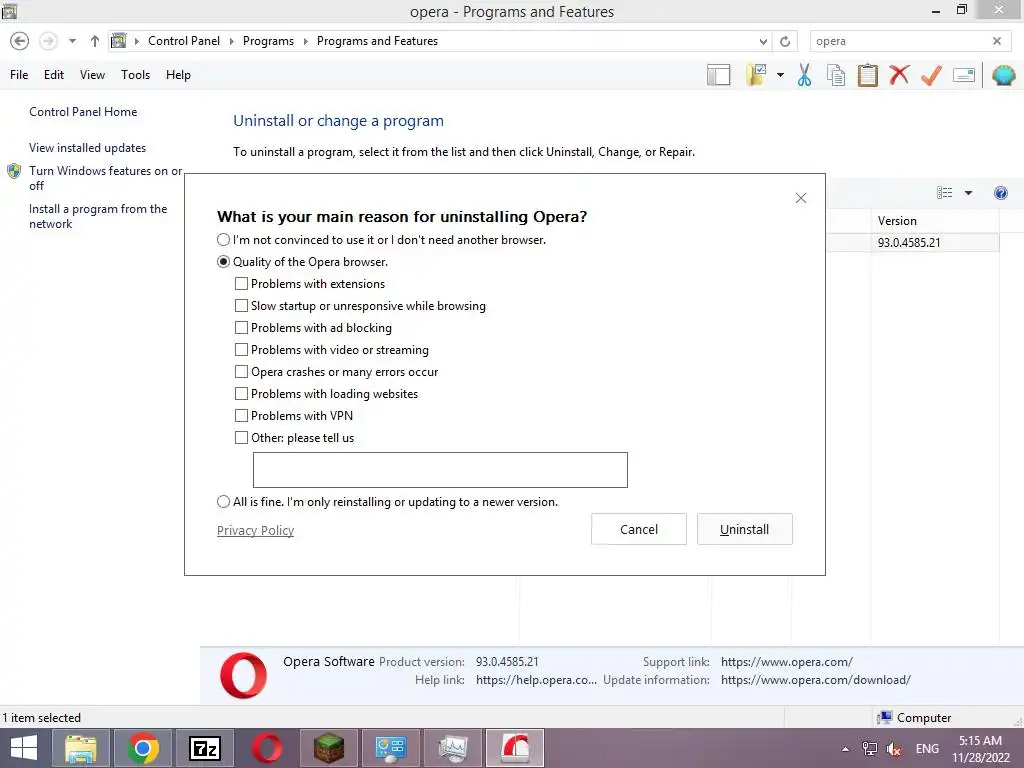
Task: Launch Google Chrome from the taskbar
Action: 143,748
